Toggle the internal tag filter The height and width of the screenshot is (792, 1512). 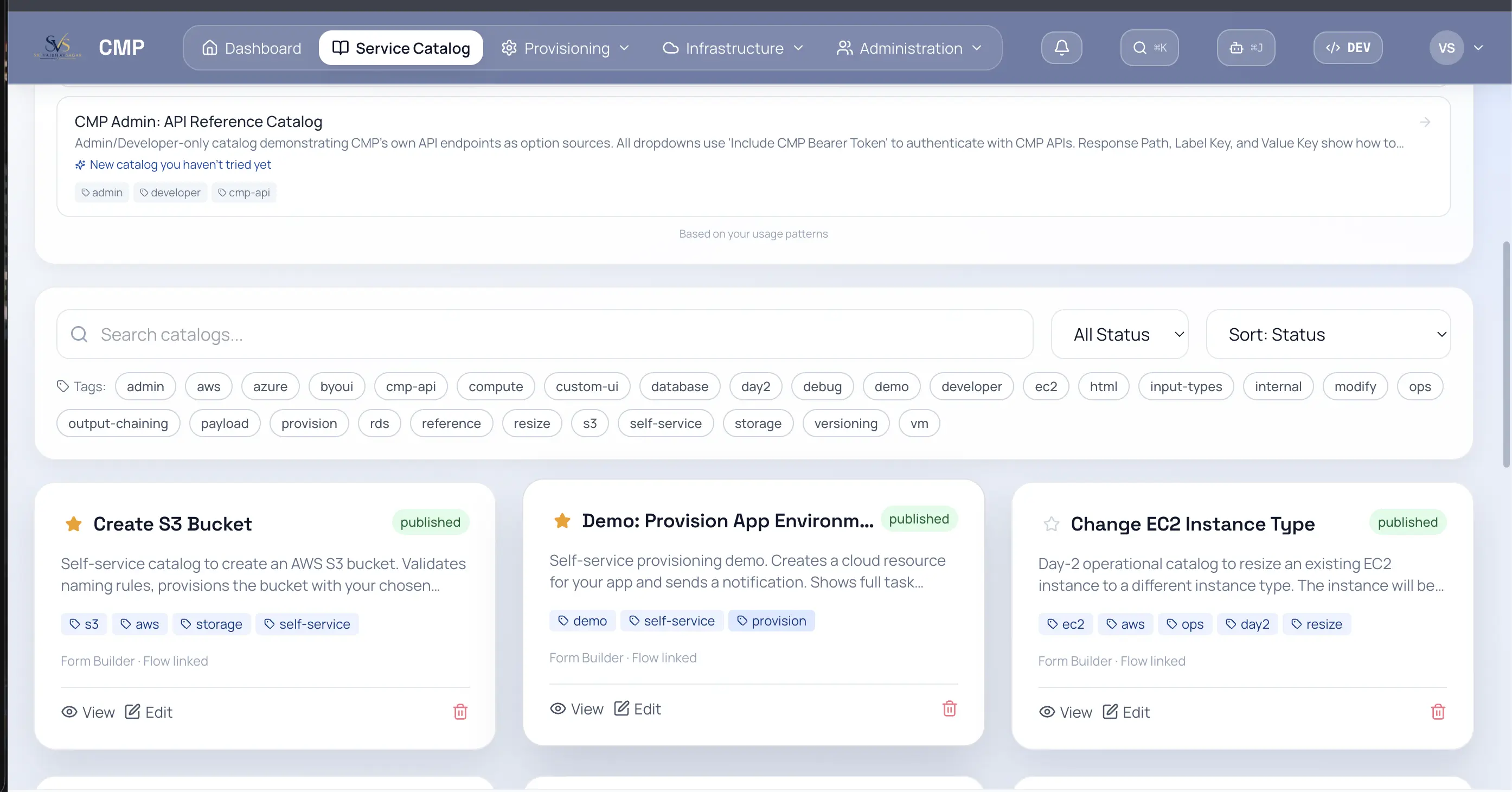coord(1278,386)
